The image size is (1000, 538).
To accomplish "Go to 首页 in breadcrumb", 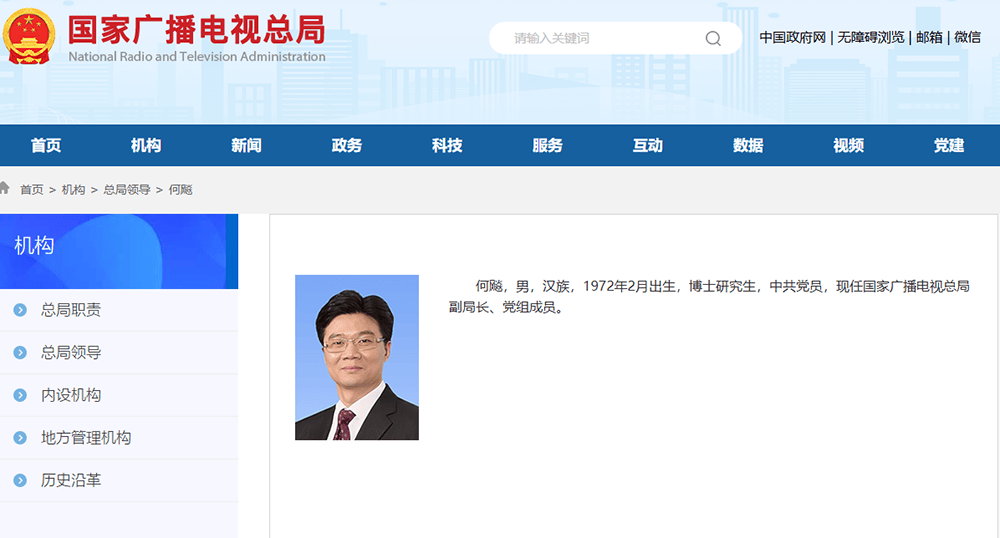I will pyautogui.click(x=32, y=189).
